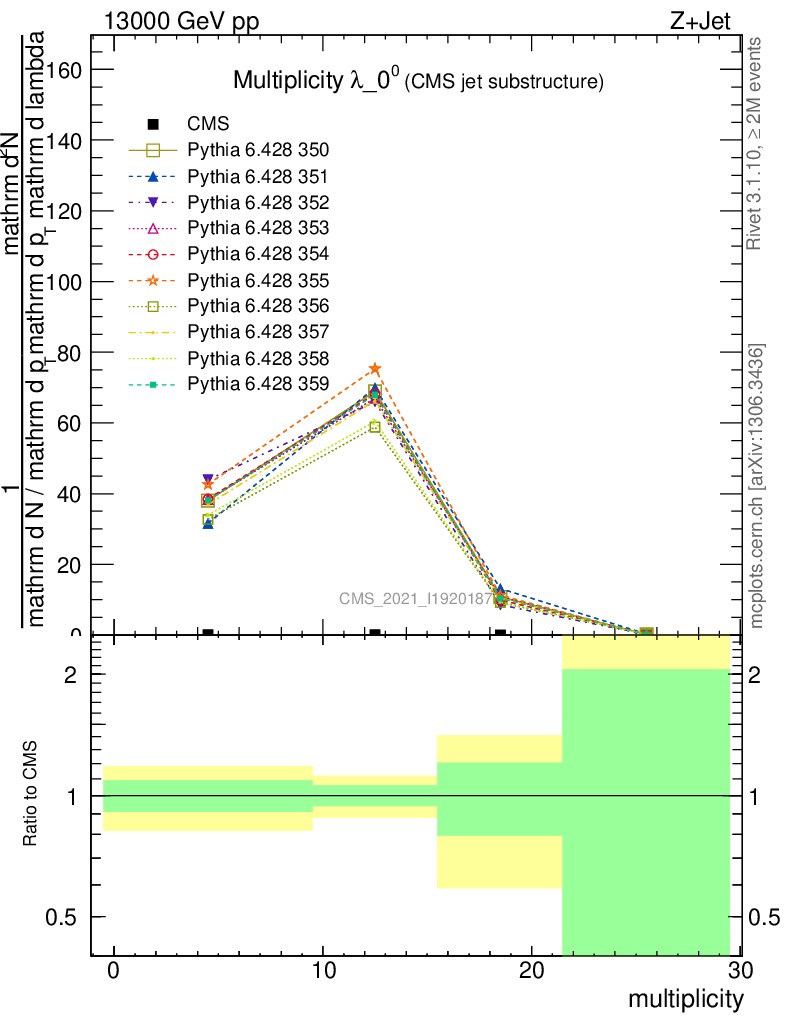
Task: Click the 'Ratio to CMS' axis label
Action: [30, 793]
